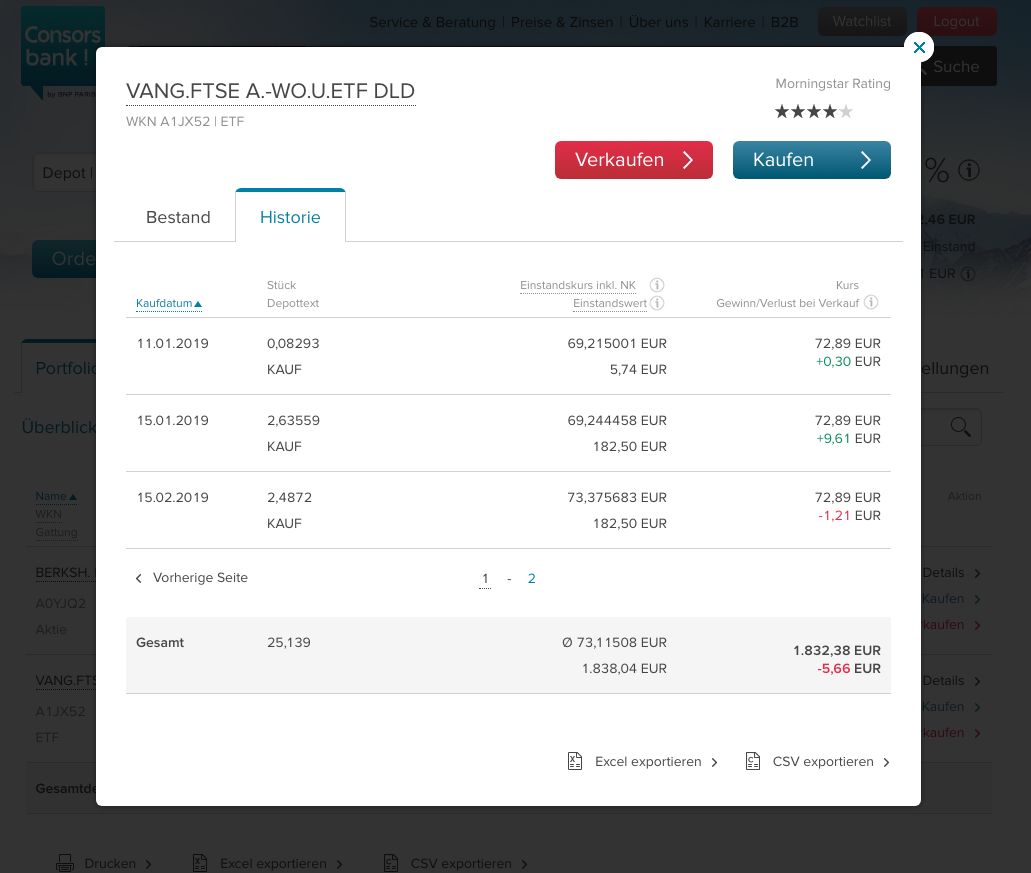Click quantity value 2,63559

point(293,420)
